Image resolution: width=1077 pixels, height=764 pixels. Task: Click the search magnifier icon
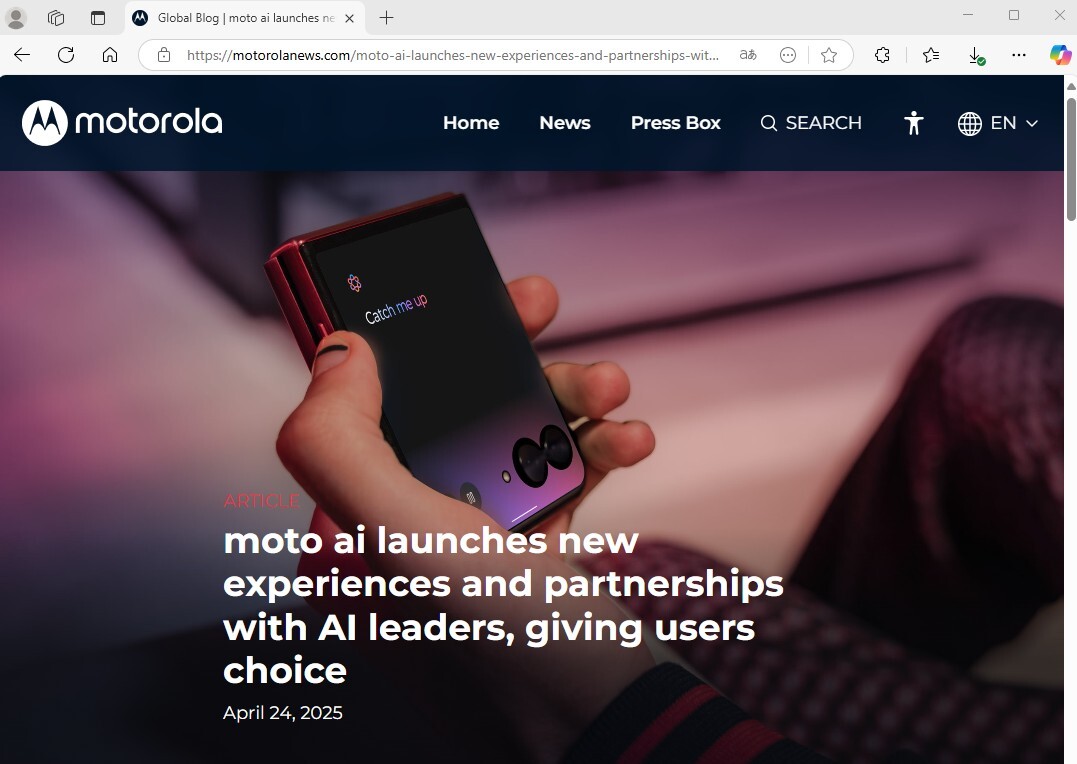point(769,123)
